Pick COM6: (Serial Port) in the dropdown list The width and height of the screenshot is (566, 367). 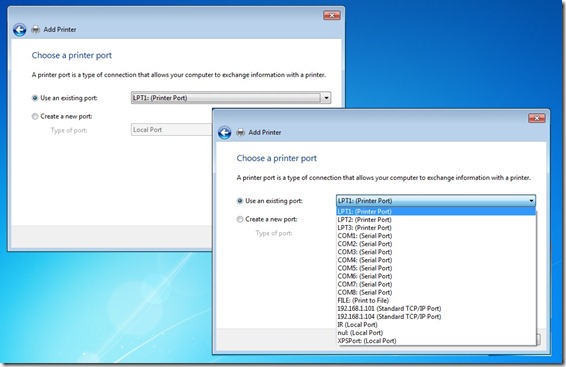pyautogui.click(x=436, y=276)
